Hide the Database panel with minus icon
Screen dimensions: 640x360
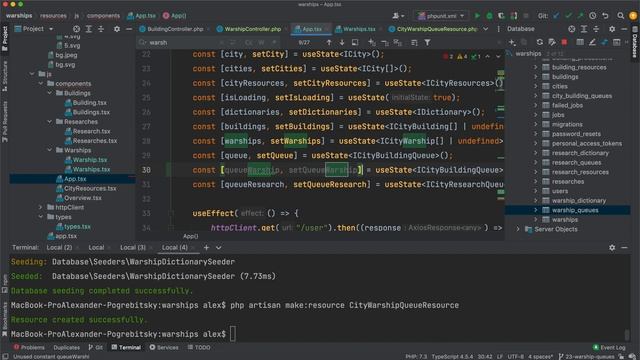tap(624, 29)
